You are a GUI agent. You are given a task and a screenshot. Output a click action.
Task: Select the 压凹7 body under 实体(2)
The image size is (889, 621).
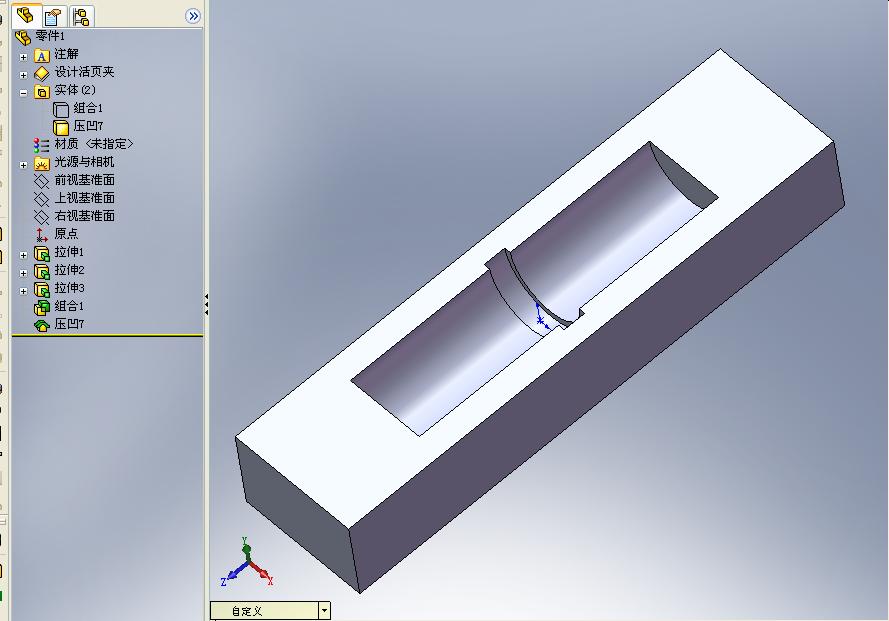(88, 126)
